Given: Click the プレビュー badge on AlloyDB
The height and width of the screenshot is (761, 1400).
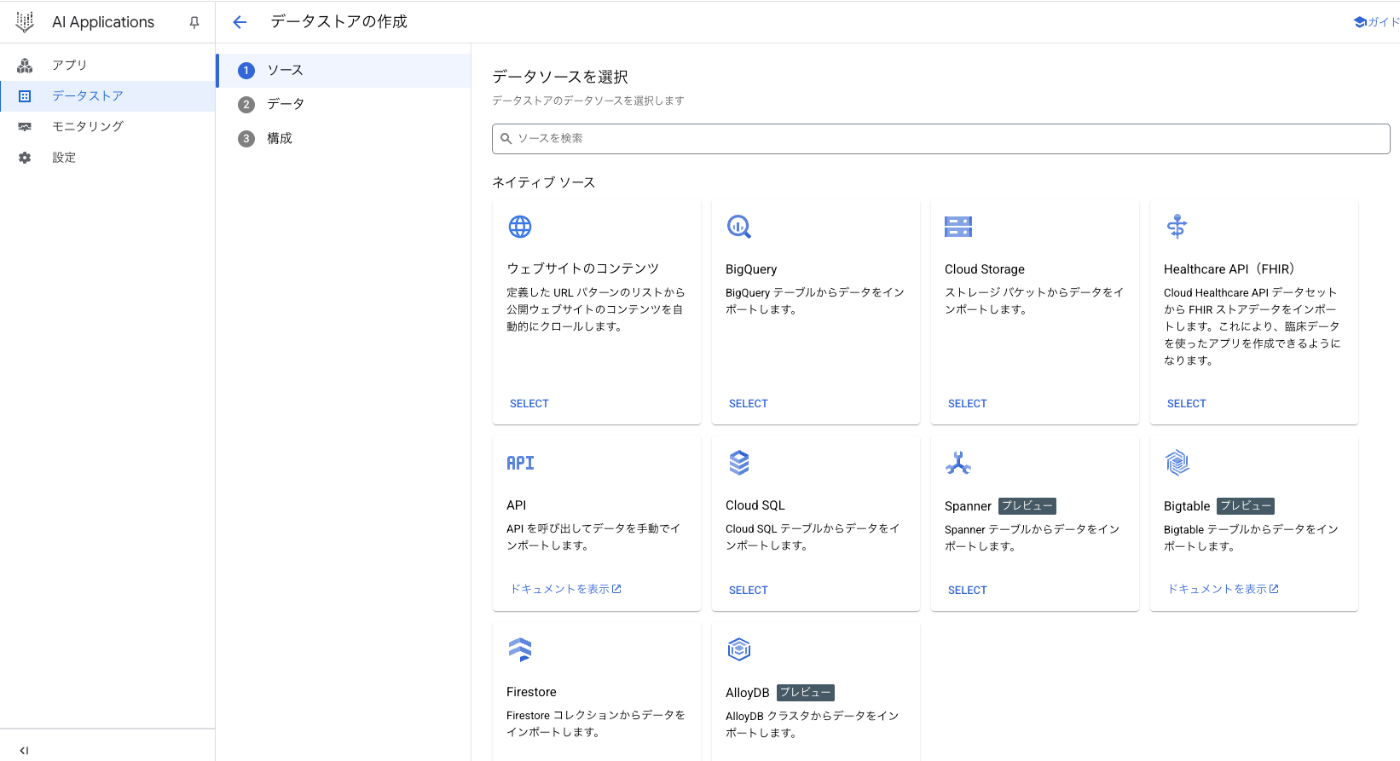Looking at the screenshot, I should coord(805,692).
